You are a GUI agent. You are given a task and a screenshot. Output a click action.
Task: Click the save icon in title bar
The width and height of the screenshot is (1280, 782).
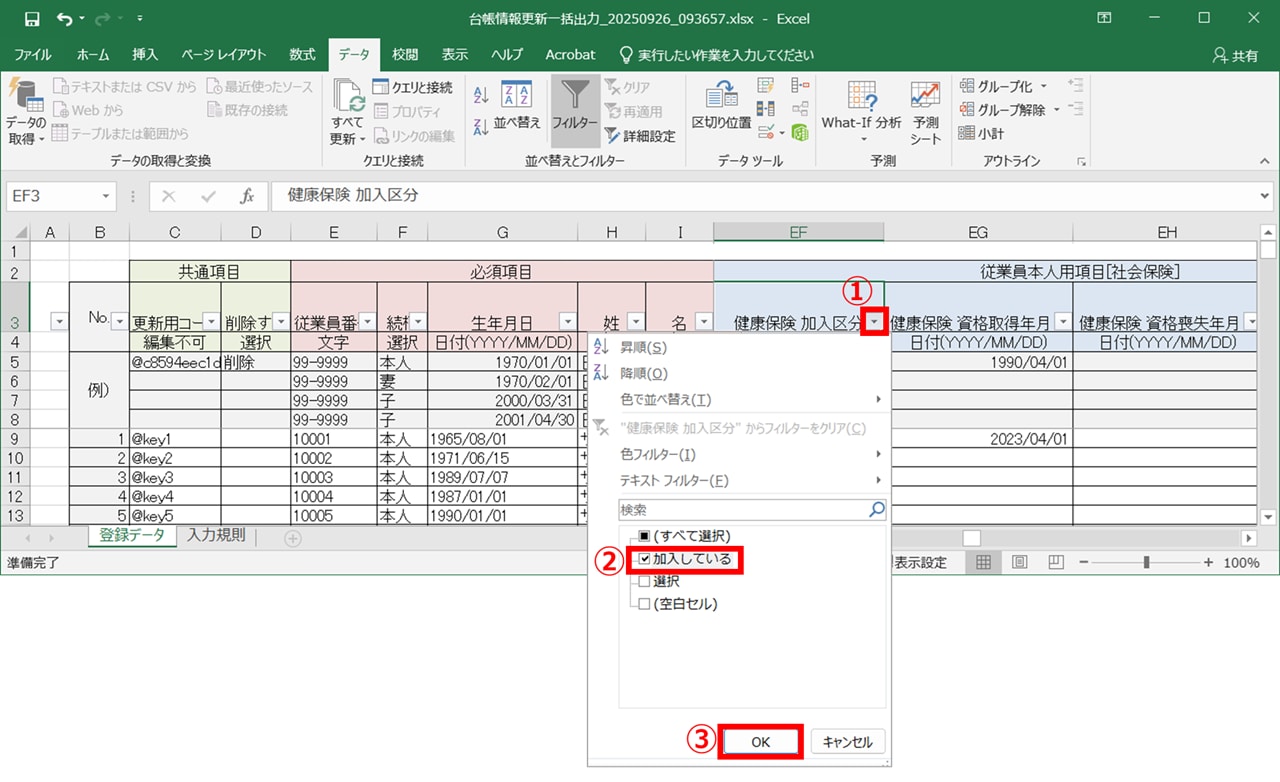(32, 19)
